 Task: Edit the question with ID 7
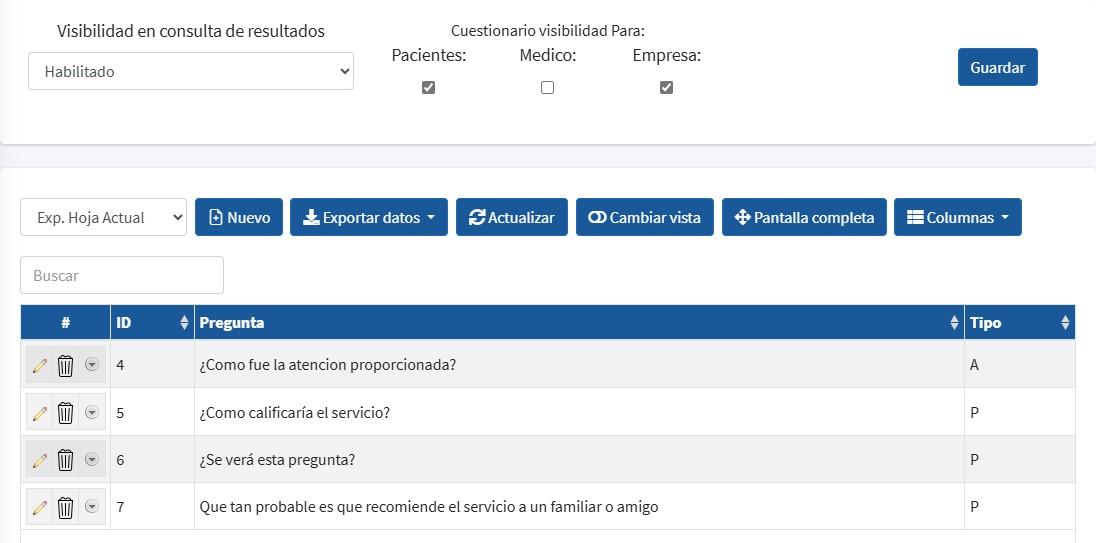pos(40,508)
